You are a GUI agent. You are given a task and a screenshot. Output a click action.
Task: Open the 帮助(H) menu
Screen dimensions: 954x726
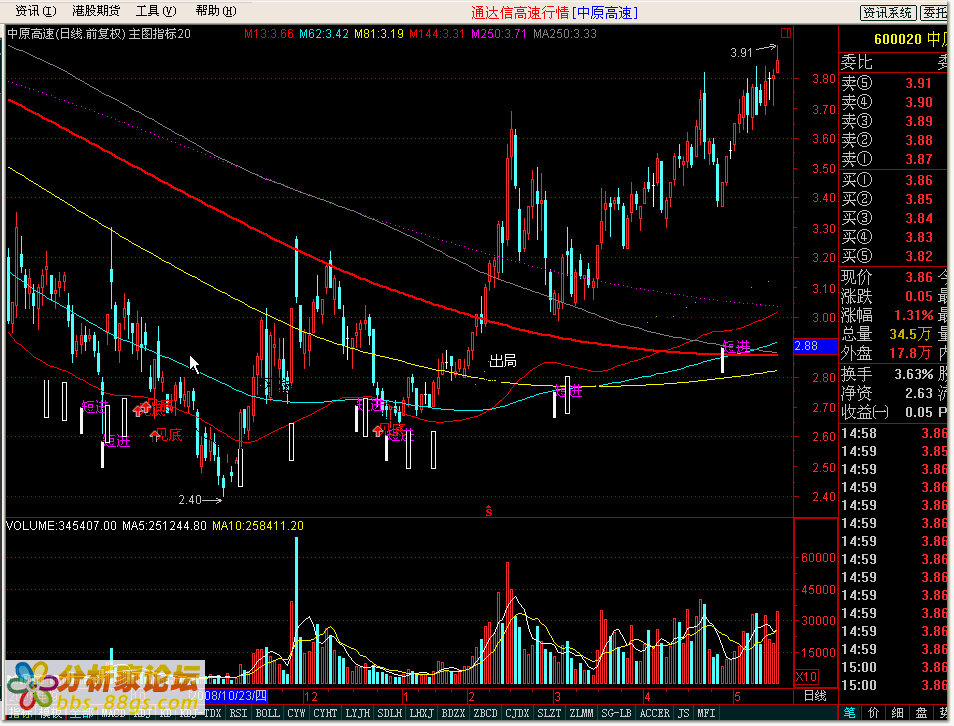(x=216, y=11)
